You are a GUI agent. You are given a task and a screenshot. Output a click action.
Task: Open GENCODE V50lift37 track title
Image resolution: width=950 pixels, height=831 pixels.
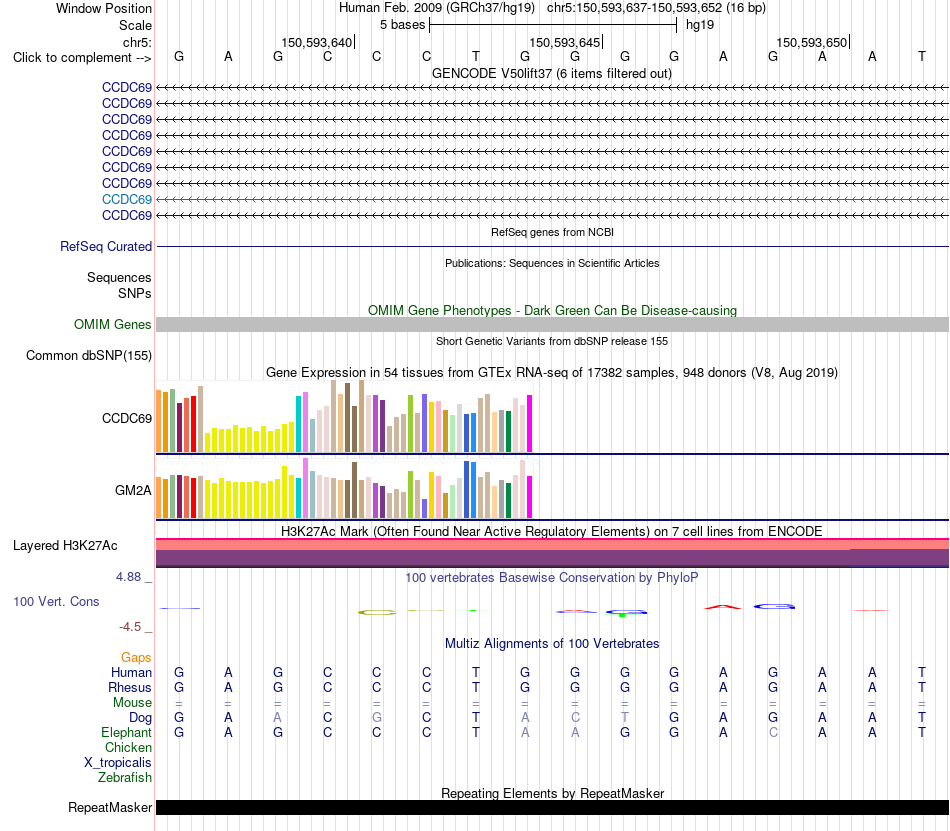coord(552,73)
